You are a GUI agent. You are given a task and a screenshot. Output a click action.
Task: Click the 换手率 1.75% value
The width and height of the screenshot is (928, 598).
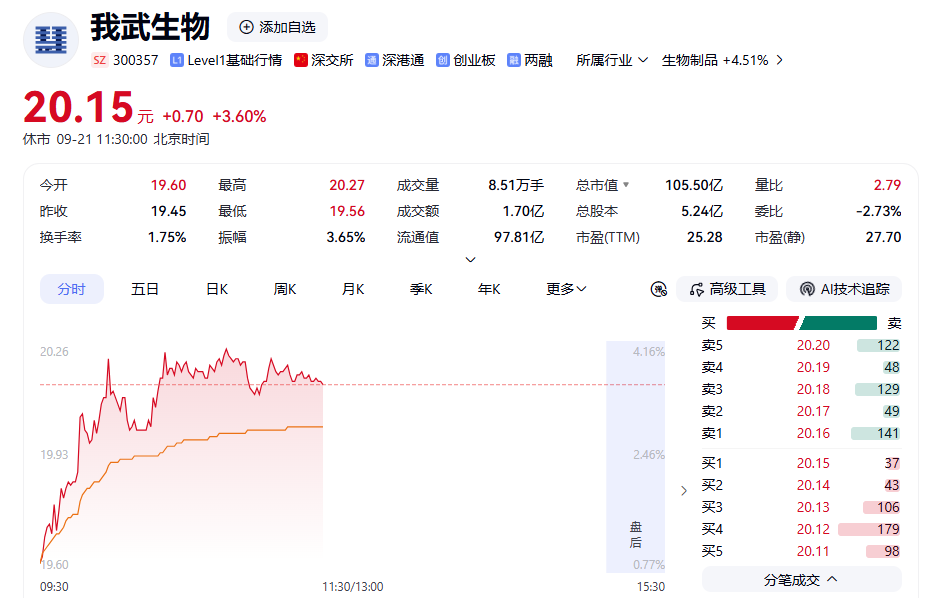coord(167,237)
